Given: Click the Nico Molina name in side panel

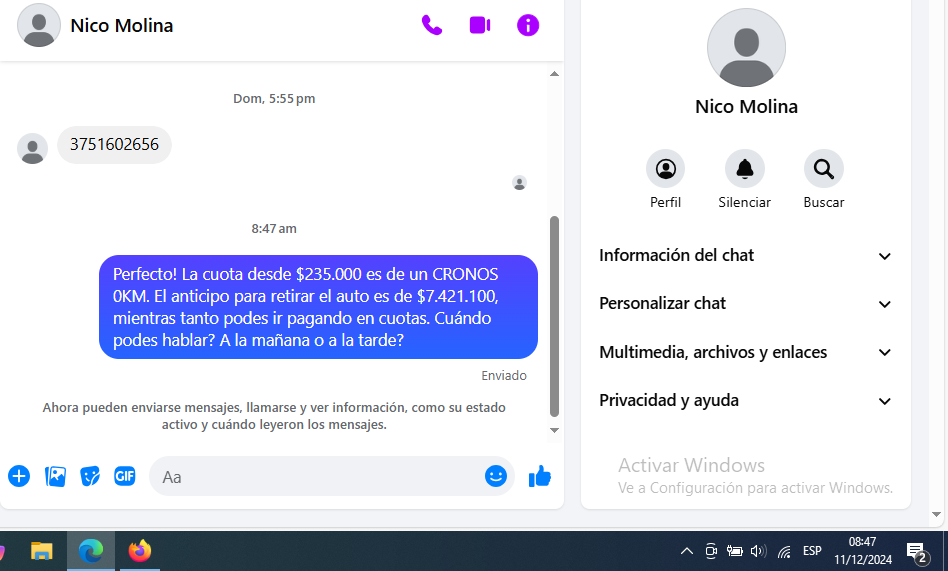Looking at the screenshot, I should point(746,106).
